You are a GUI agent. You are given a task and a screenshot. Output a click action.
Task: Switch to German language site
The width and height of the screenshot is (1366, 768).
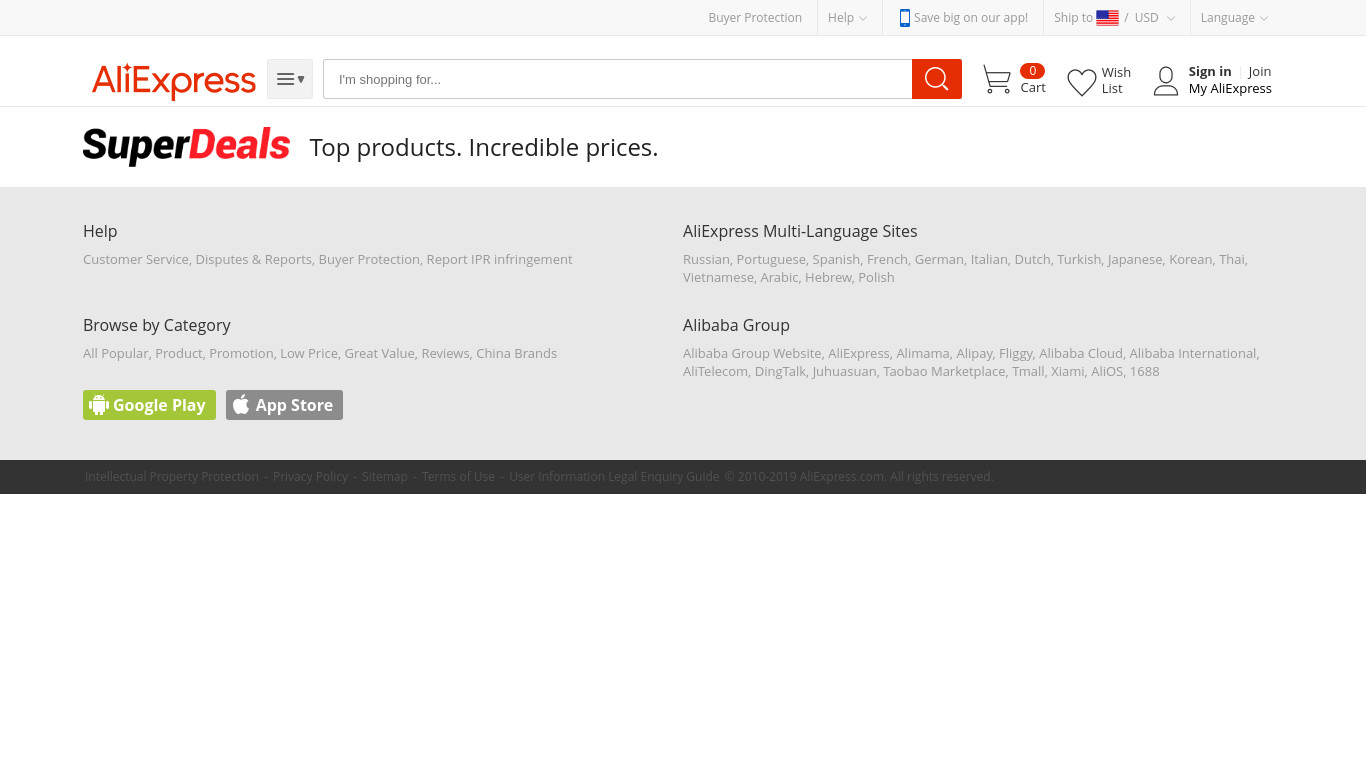939,259
